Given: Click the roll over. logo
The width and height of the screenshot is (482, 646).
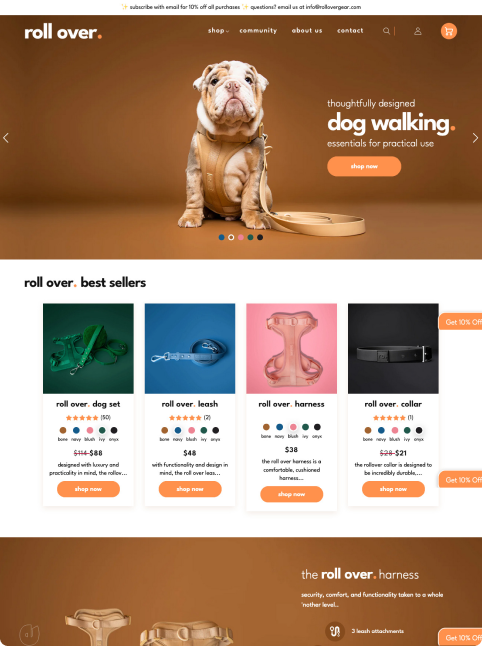Looking at the screenshot, I should 63,32.
